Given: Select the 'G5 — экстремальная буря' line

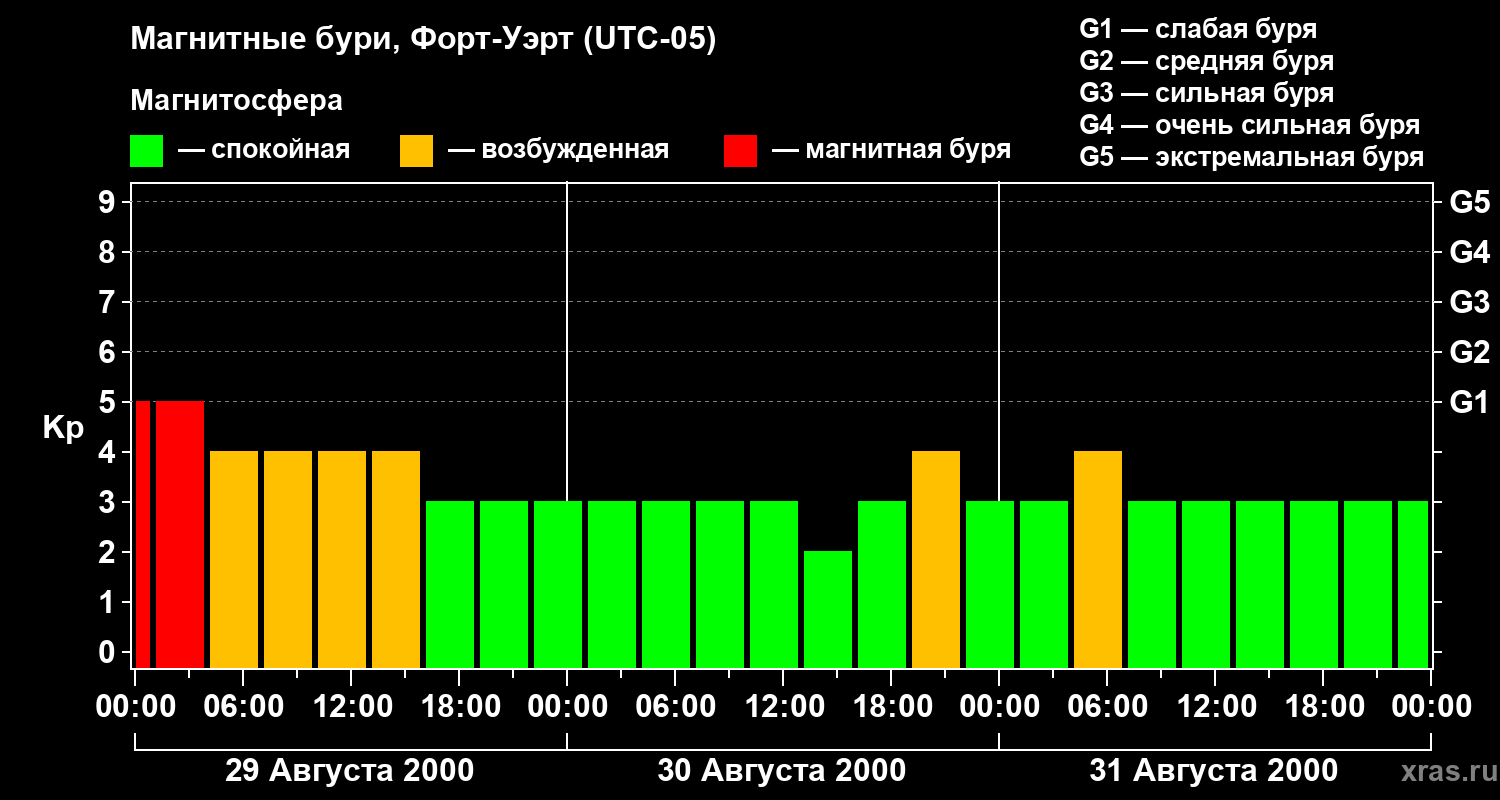Looking at the screenshot, I should coord(1251,157).
